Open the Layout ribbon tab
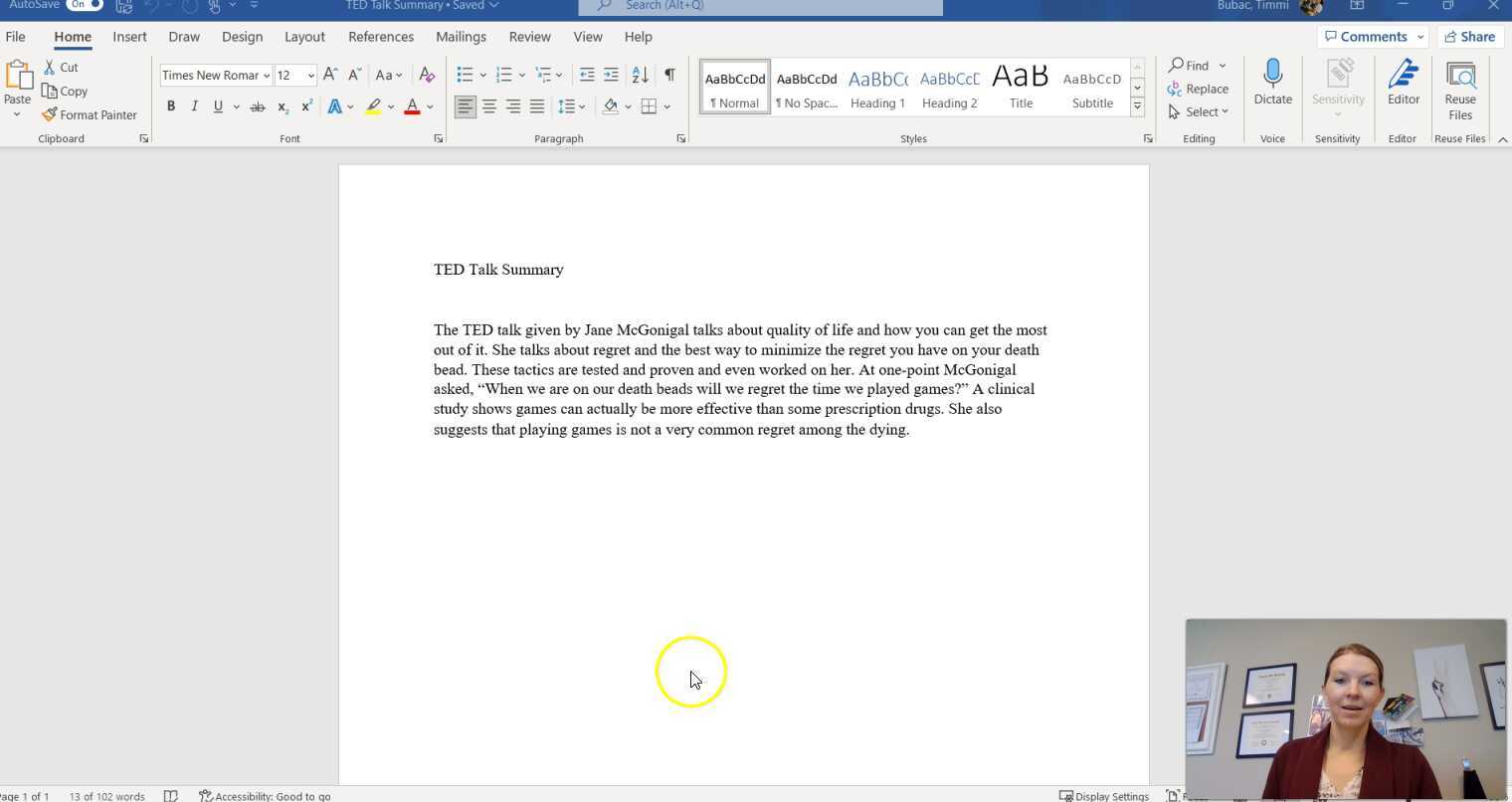The width and height of the screenshot is (1512, 802). pyautogui.click(x=304, y=37)
